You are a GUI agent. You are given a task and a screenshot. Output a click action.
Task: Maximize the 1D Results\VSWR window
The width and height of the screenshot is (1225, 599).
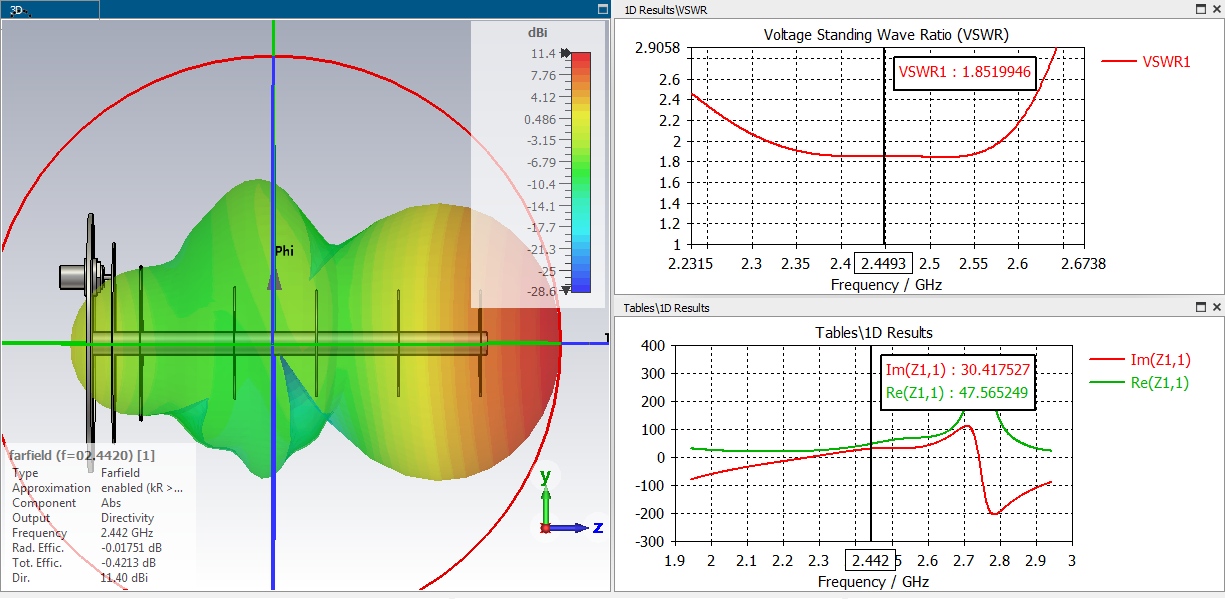pyautogui.click(x=1200, y=9)
